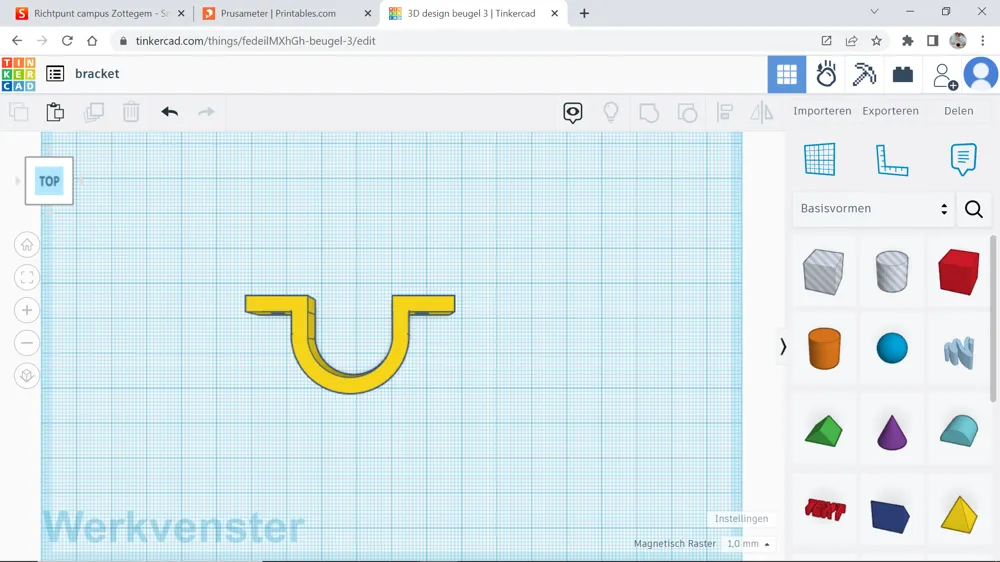Click the Paste clipboard icon

(55, 112)
